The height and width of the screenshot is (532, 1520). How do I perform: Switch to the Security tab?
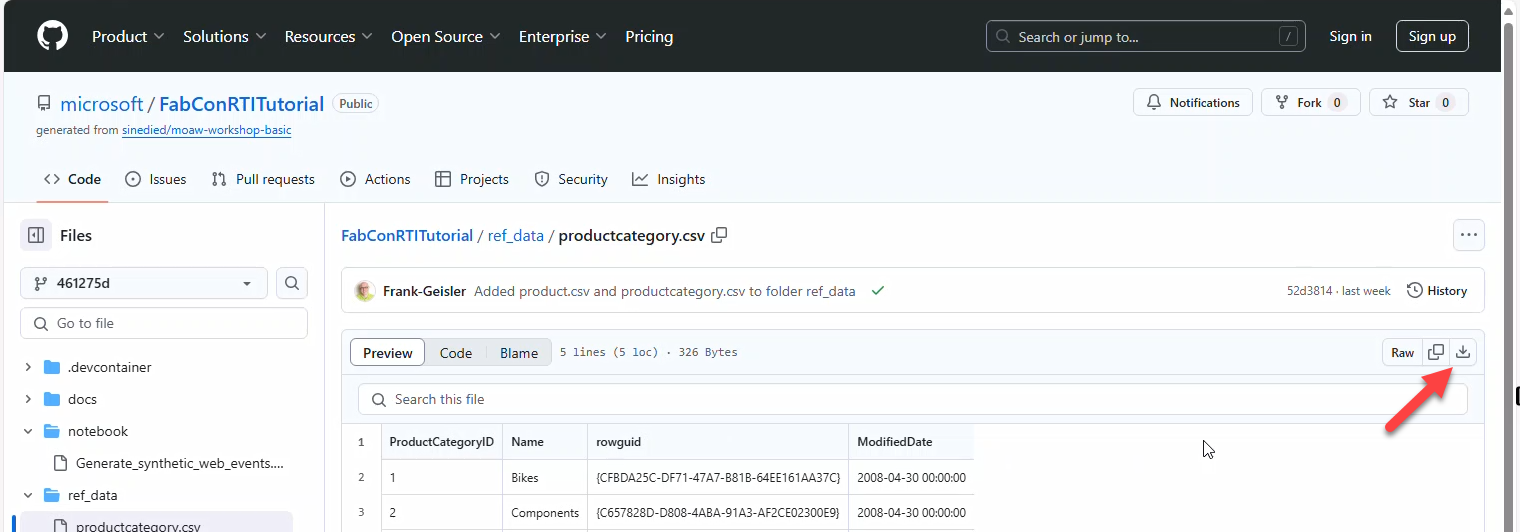pos(571,179)
